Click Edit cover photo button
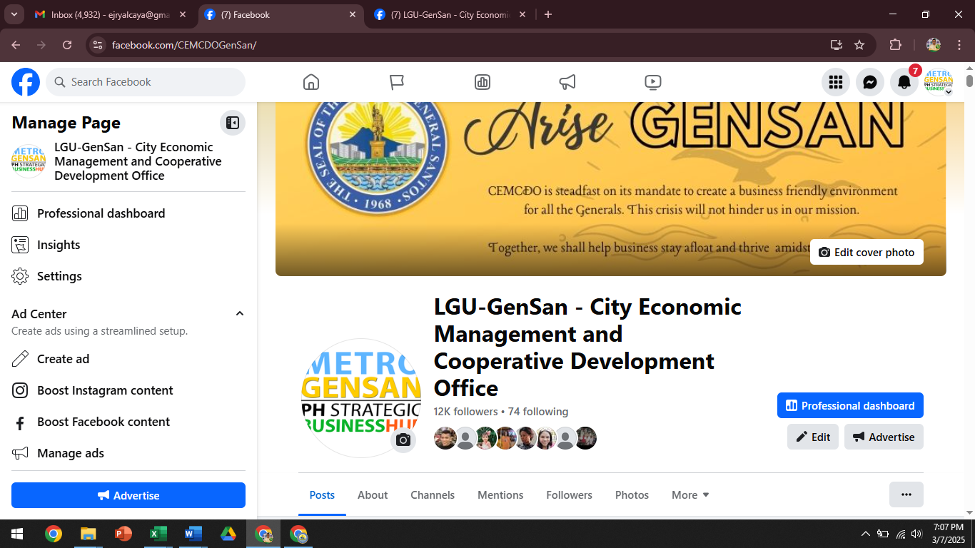Screen dimensions: 977x550 pos(866,252)
